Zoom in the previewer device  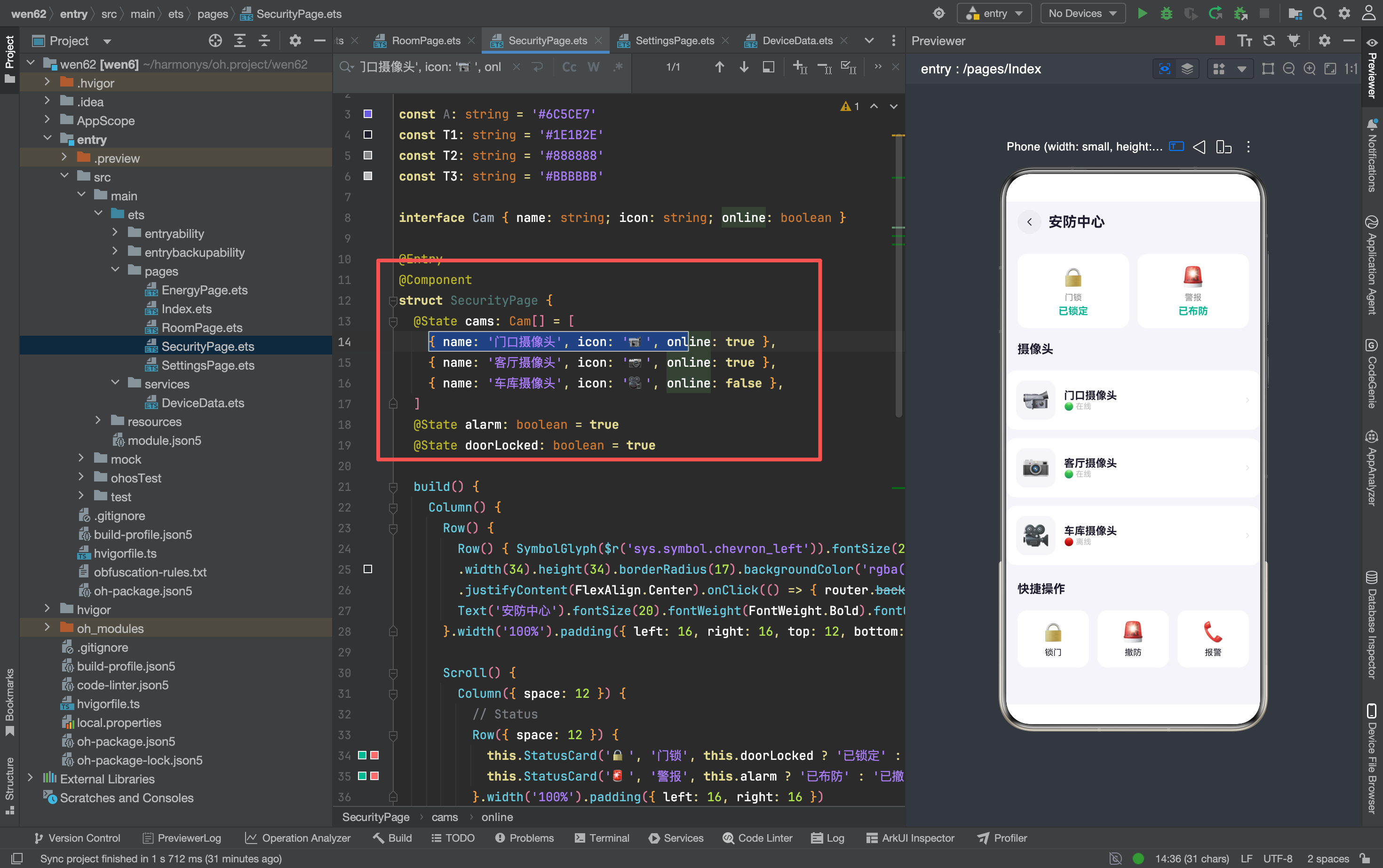pyautogui.click(x=1310, y=69)
